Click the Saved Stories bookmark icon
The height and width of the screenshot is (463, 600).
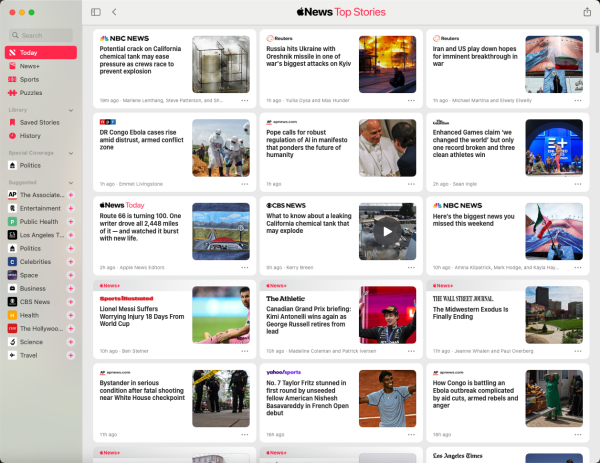tap(12, 122)
